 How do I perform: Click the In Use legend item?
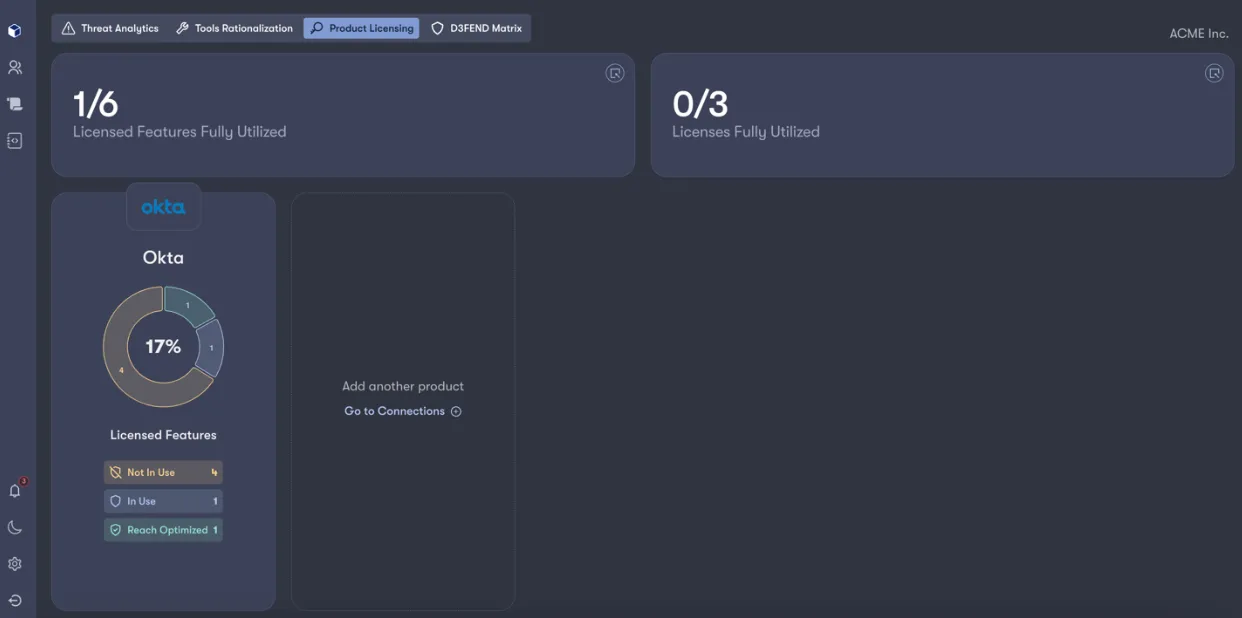[163, 501]
